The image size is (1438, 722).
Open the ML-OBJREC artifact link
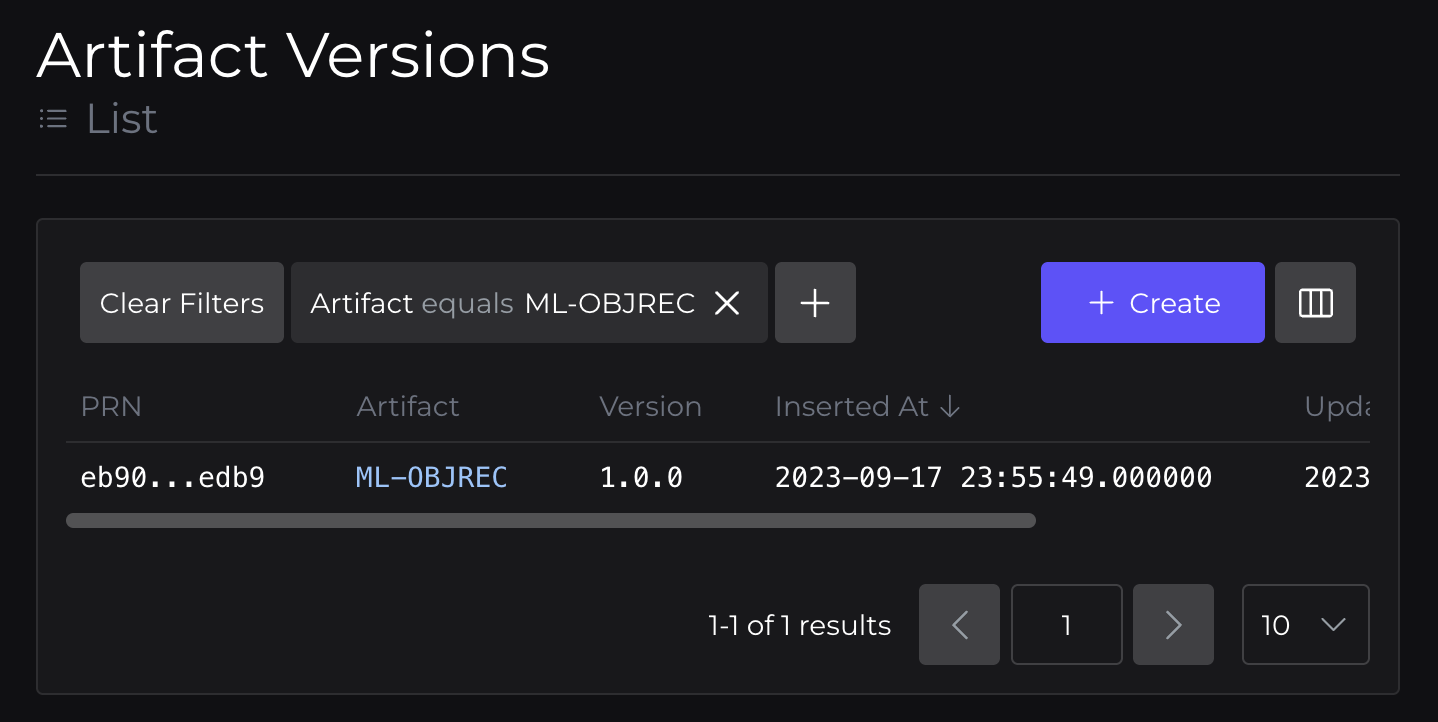coord(432,478)
